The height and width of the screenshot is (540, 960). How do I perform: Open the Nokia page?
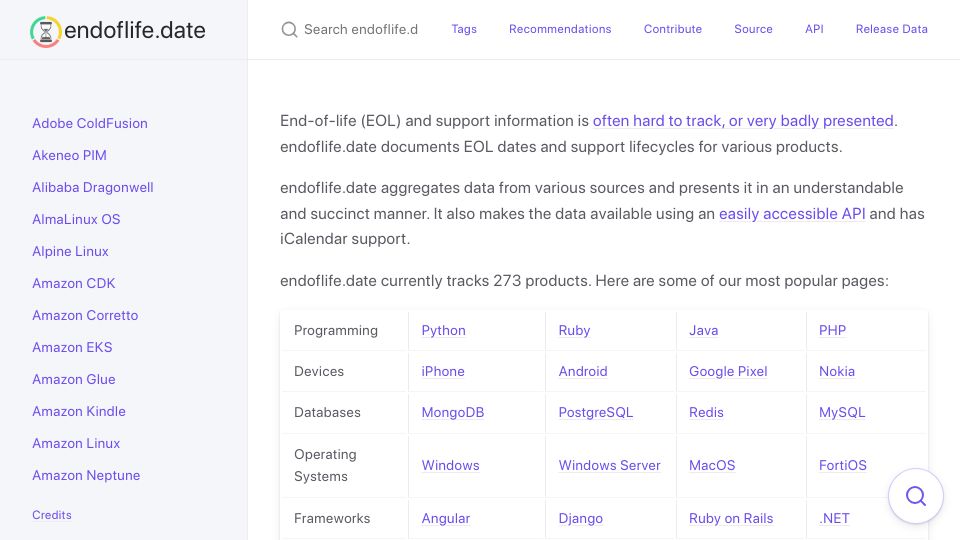tap(837, 371)
